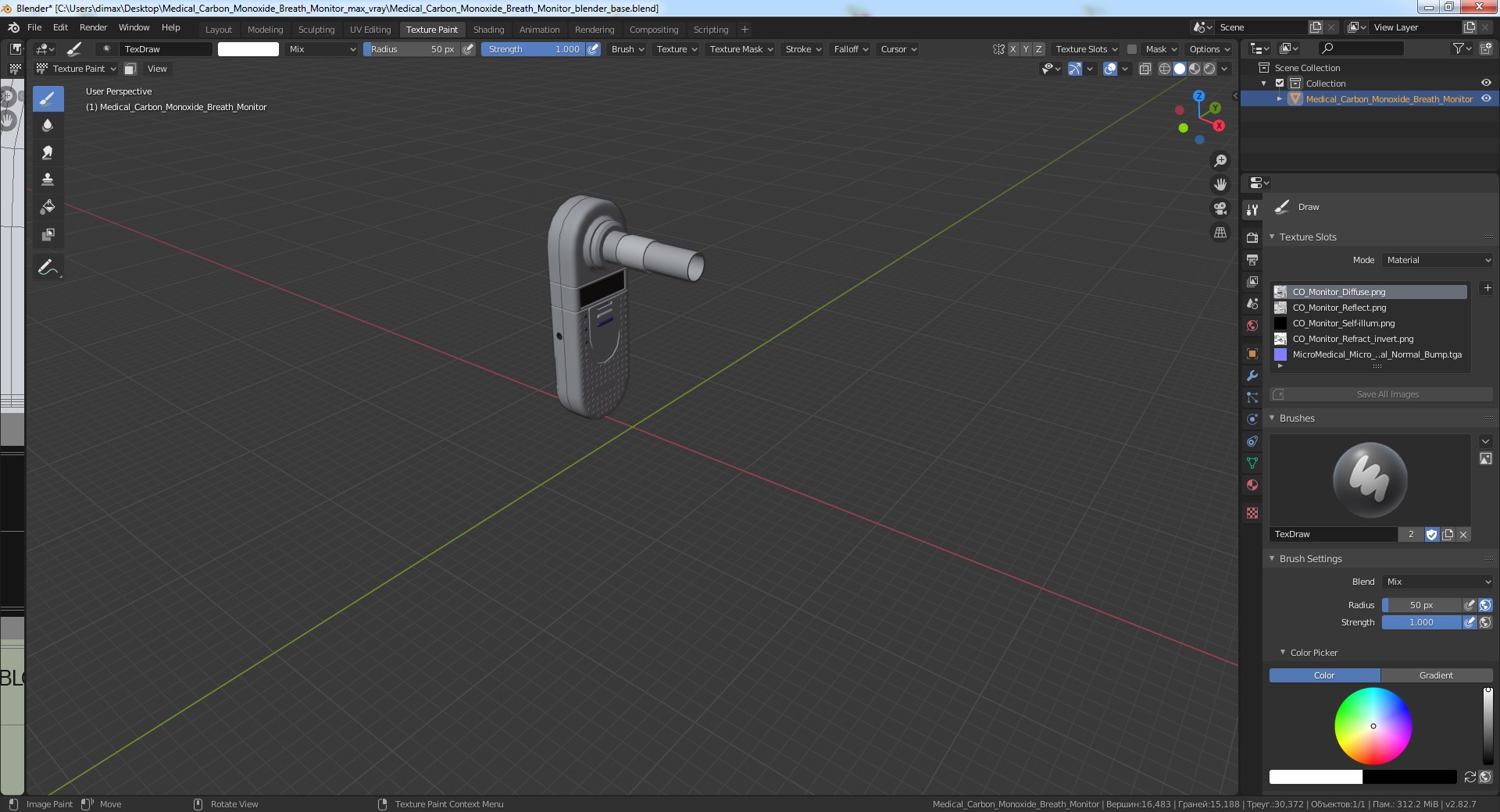Uncheck the Collection checkbox in outliner
Screen dimensions: 1500x812
point(1280,84)
